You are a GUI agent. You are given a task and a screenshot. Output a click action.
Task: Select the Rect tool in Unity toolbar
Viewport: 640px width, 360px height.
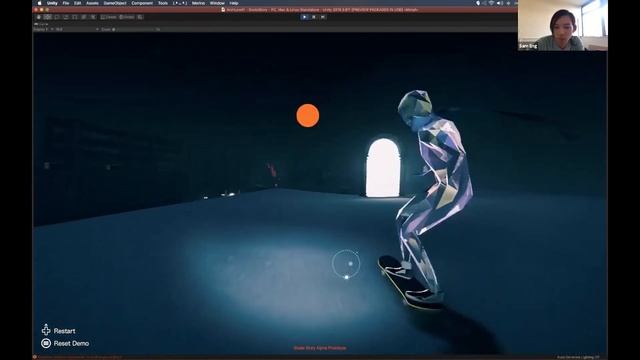[x=75, y=17]
